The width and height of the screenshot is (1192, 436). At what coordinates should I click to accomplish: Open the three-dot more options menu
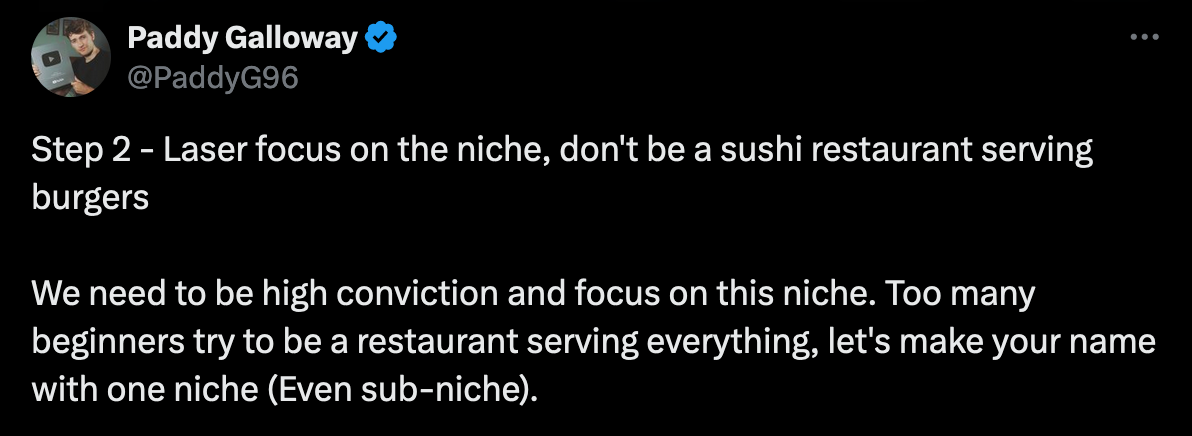[1144, 36]
